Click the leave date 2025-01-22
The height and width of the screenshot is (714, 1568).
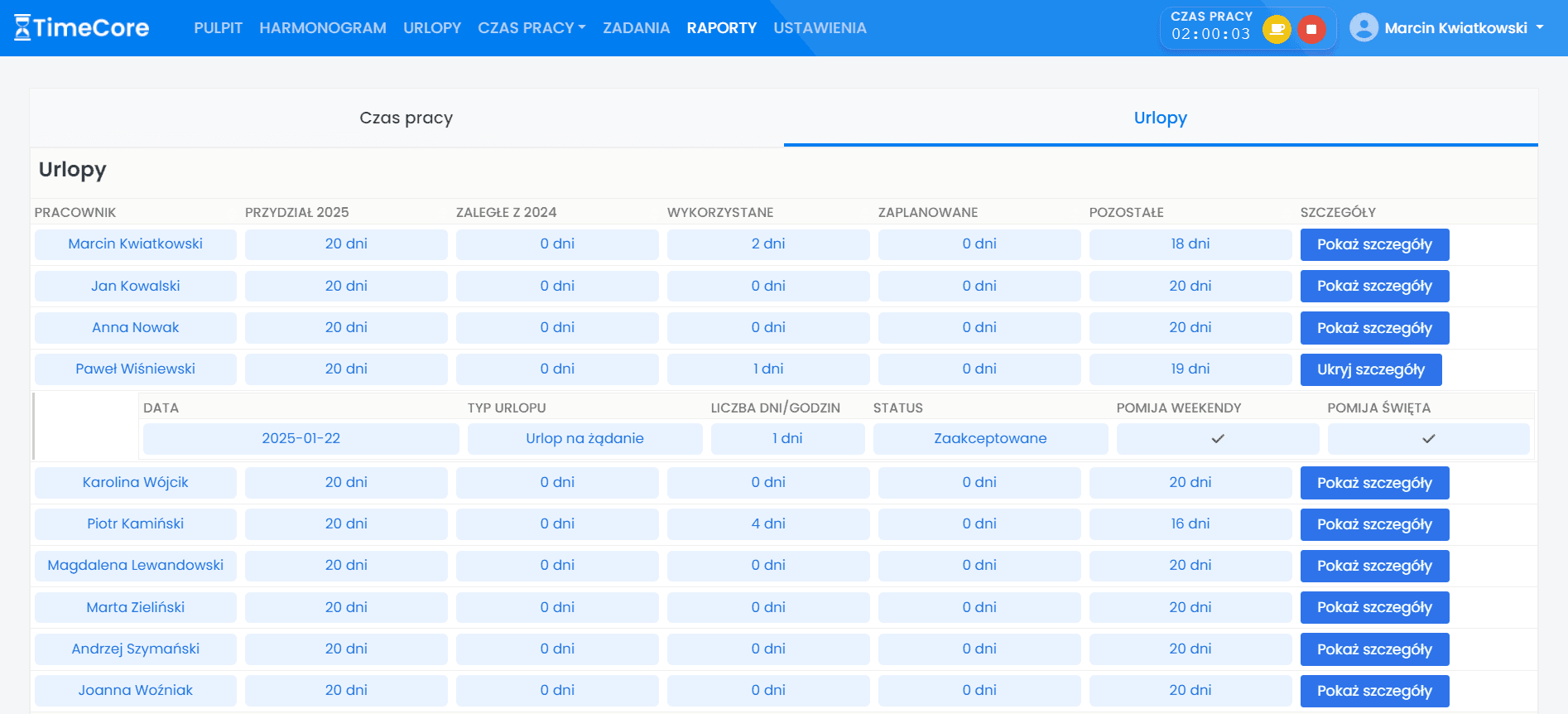click(x=301, y=438)
